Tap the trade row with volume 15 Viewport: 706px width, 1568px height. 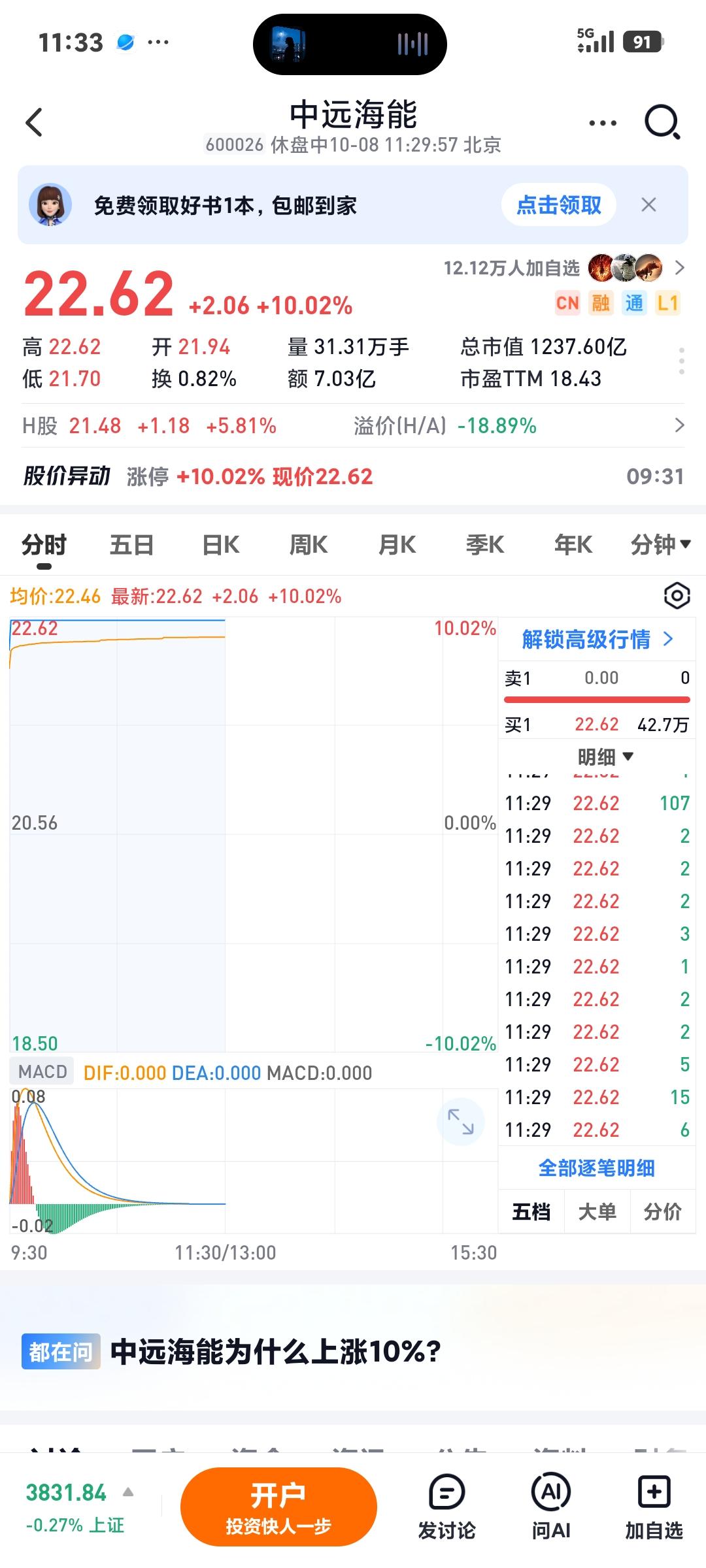597,1097
